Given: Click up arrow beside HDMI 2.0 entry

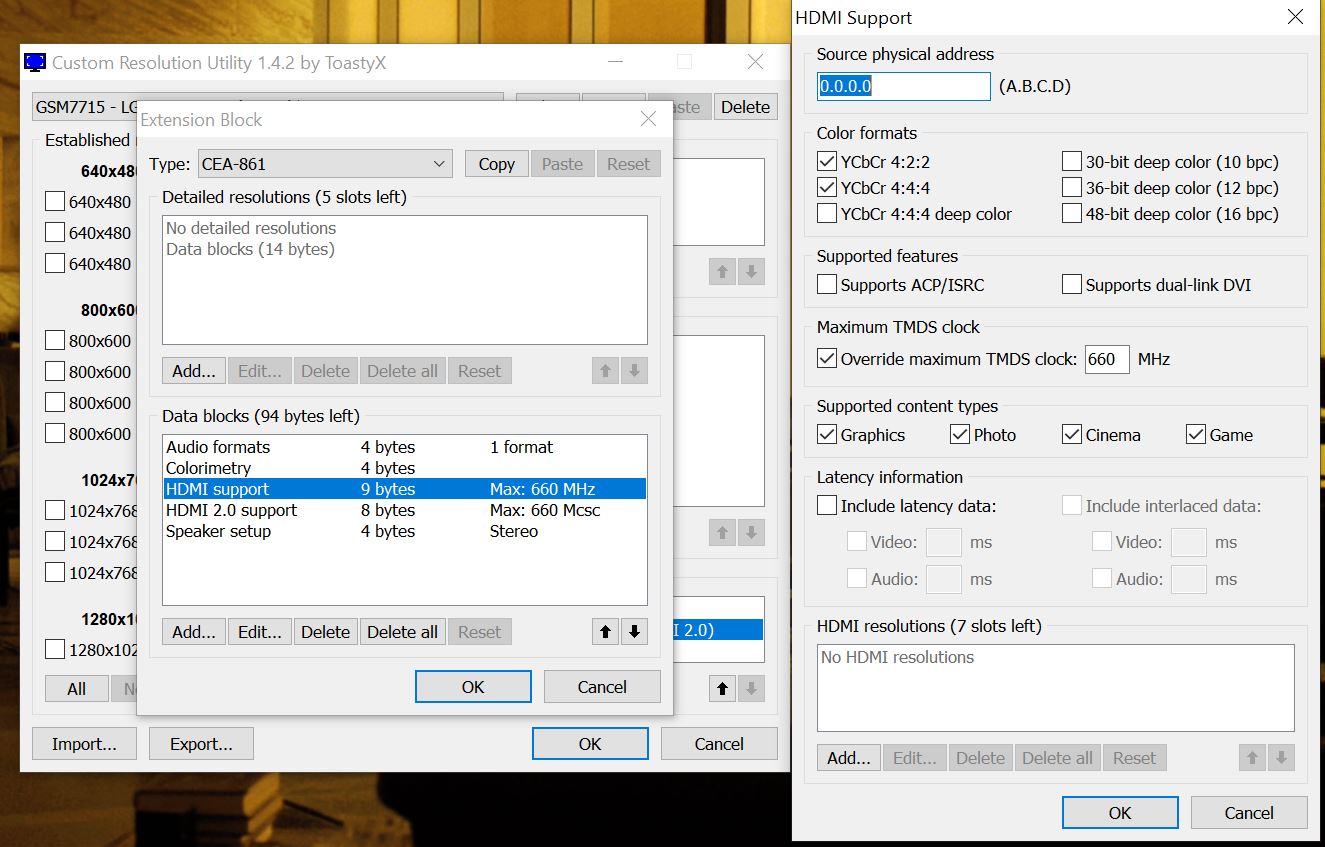Looking at the screenshot, I should pyautogui.click(x=723, y=688).
